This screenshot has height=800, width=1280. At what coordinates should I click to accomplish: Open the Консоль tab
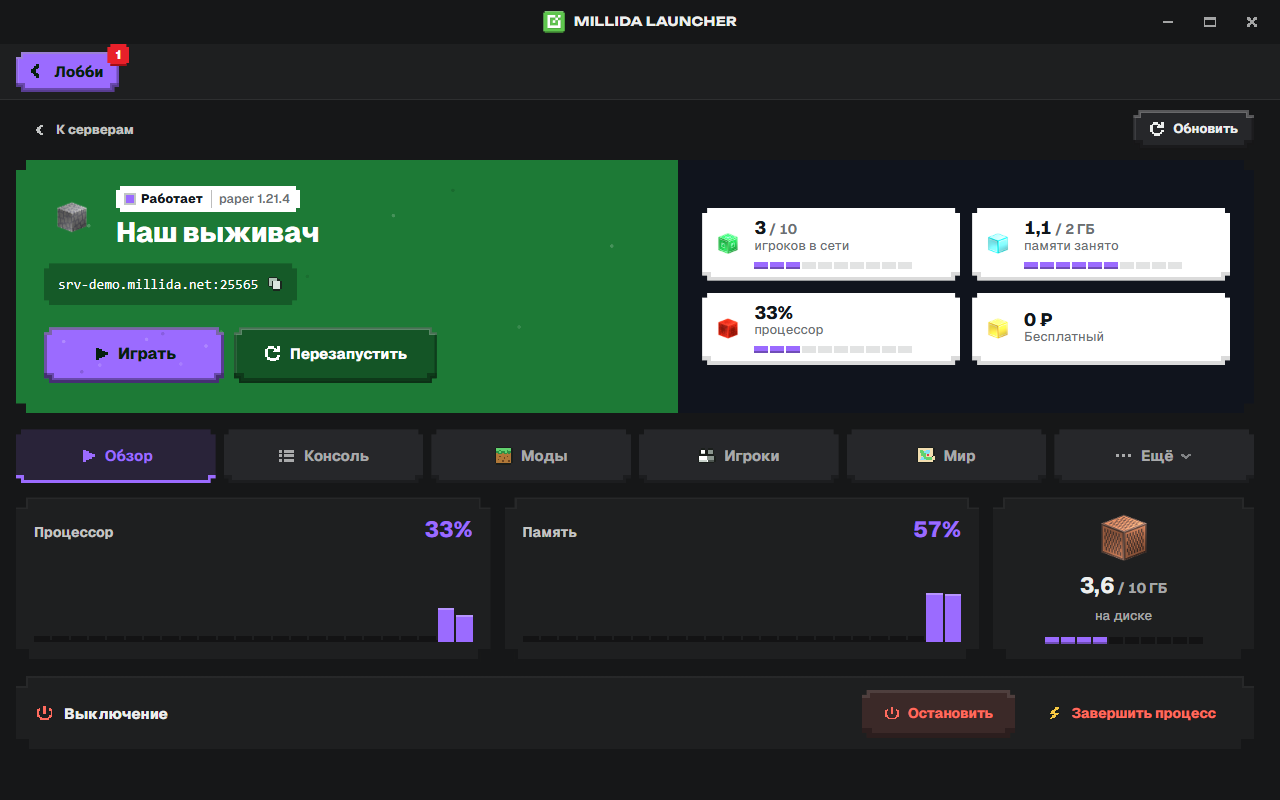point(323,456)
